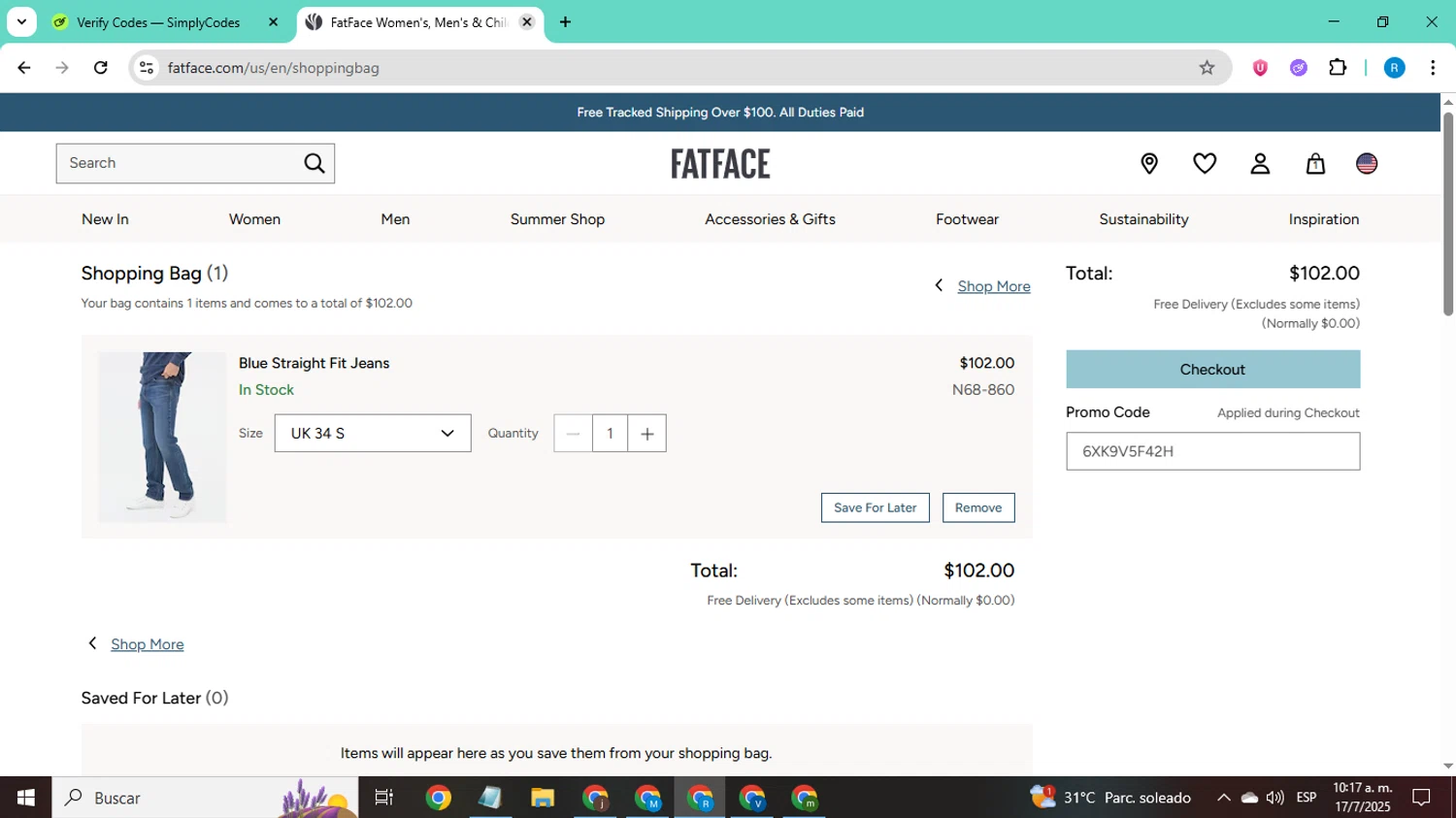Image resolution: width=1456 pixels, height=818 pixels.
Task: Click the Checkout button
Action: click(x=1212, y=369)
